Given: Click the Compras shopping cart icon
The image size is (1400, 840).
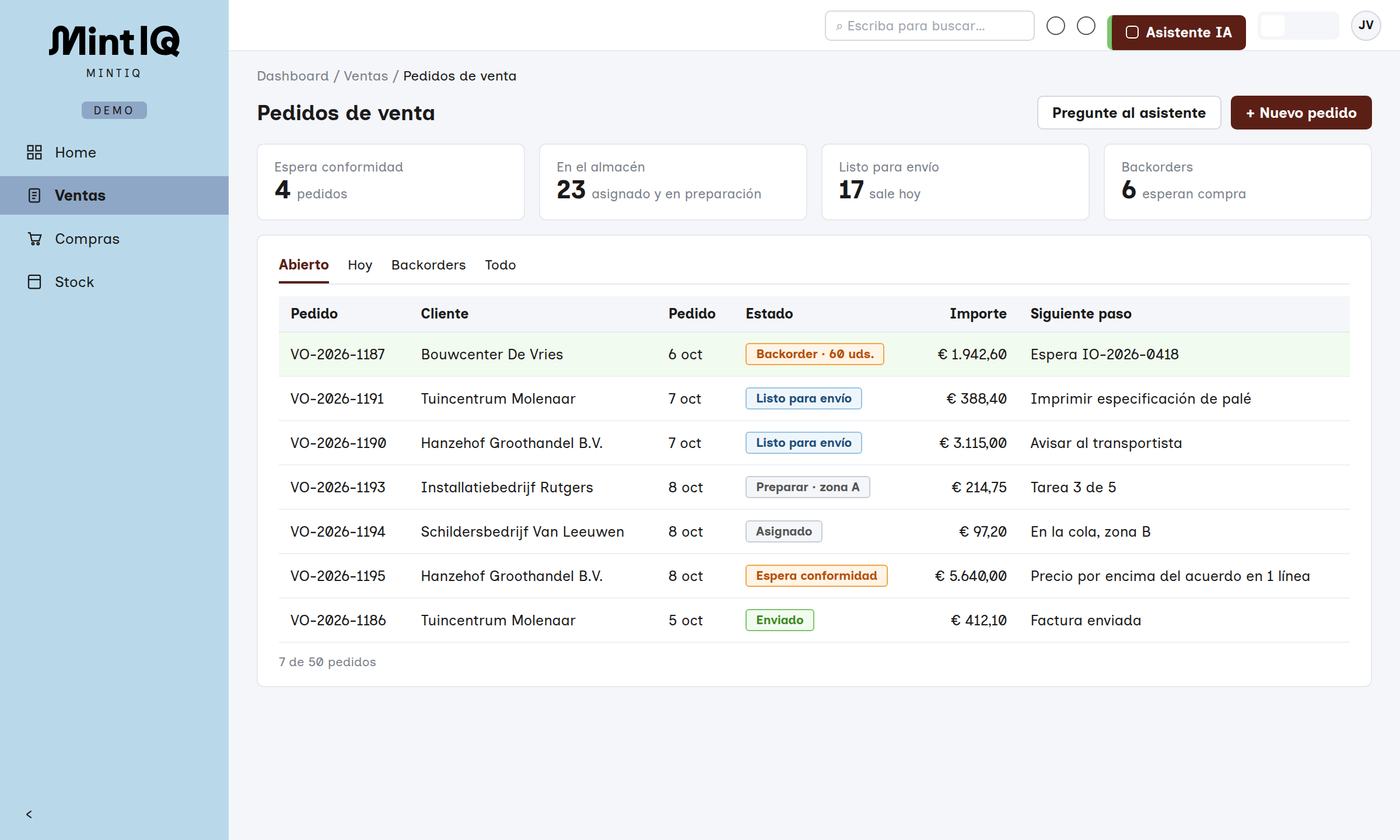Looking at the screenshot, I should [34, 239].
